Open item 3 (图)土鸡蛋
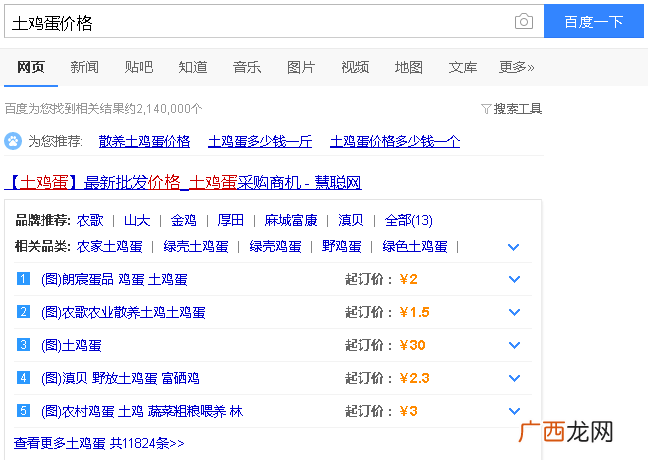This screenshot has height=460, width=648. (x=71, y=345)
